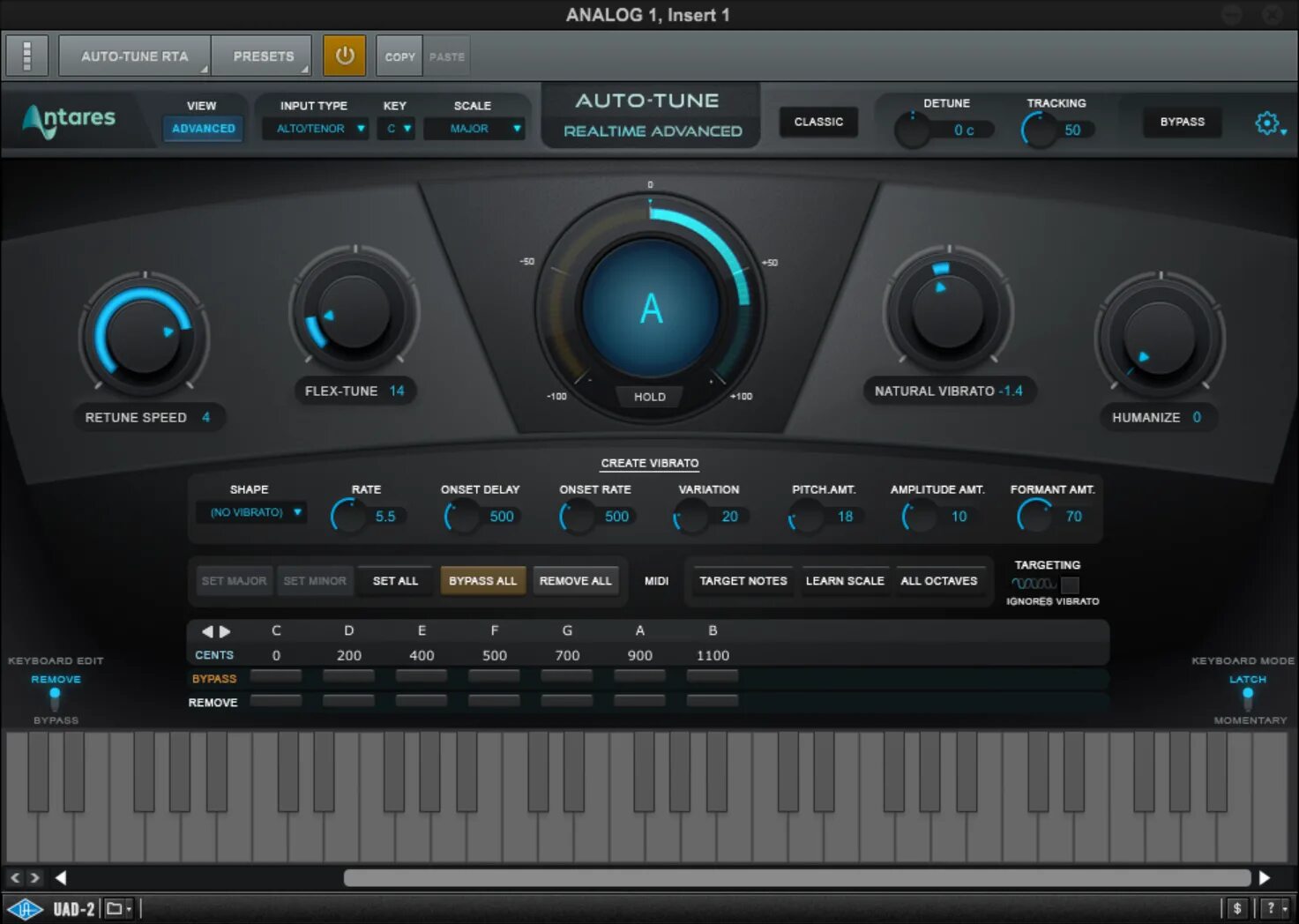Click the Tracking value field 50
Screen dimensions: 1299x924
click(x=1072, y=130)
